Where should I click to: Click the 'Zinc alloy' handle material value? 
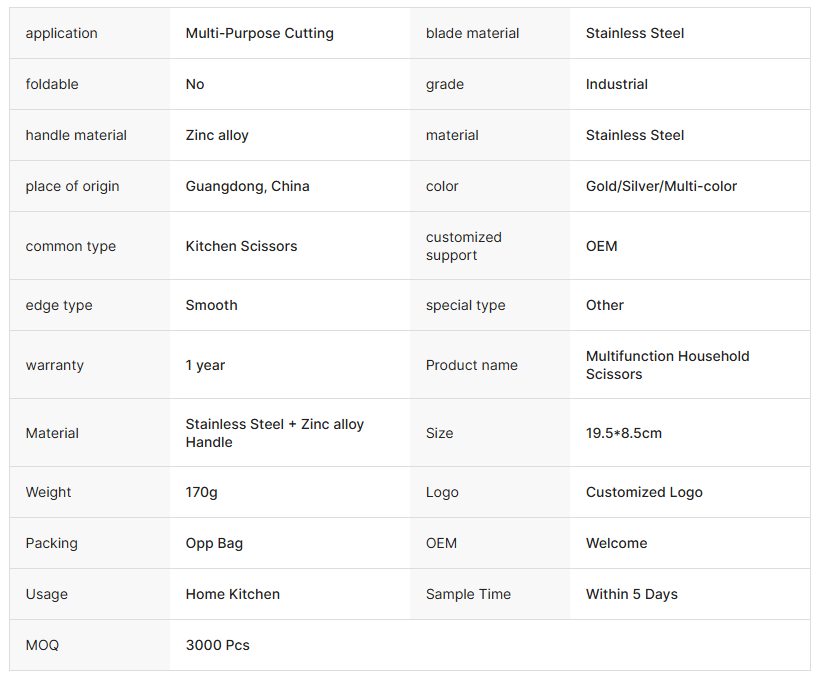(x=217, y=135)
